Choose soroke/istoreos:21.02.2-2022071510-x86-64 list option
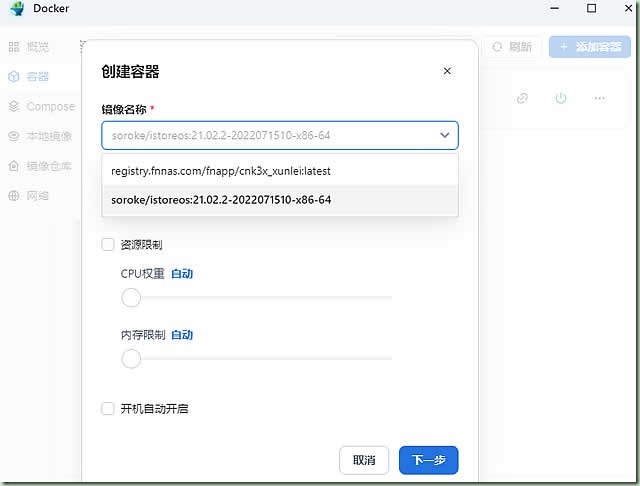Viewport: 640px width, 486px height. coord(280,200)
